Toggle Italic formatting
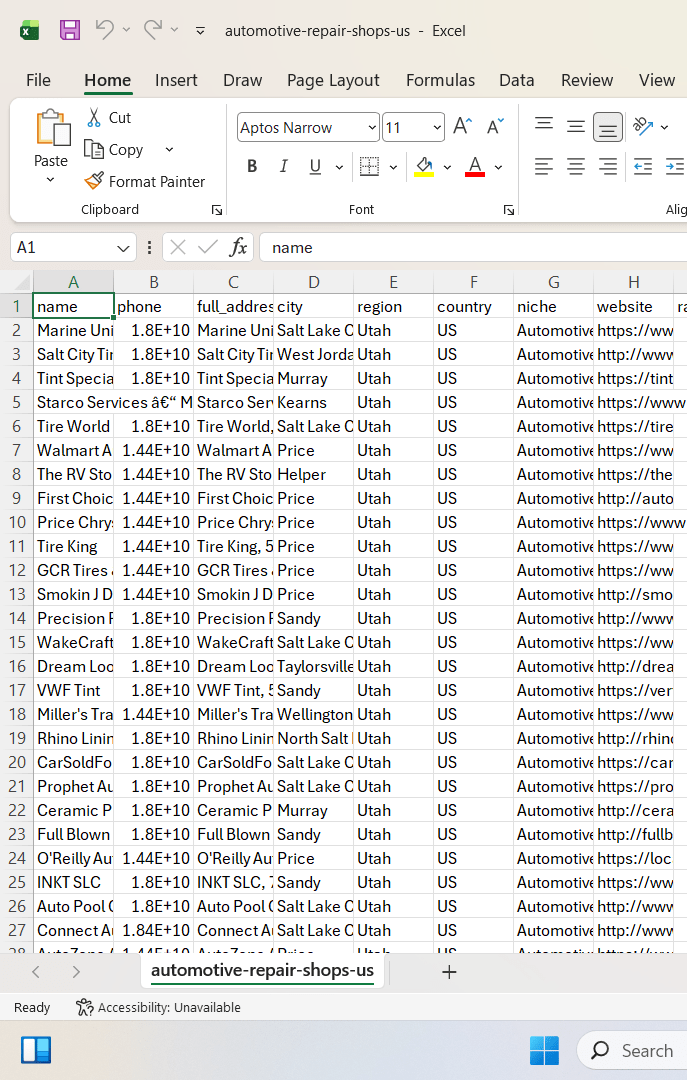 pyautogui.click(x=283, y=167)
